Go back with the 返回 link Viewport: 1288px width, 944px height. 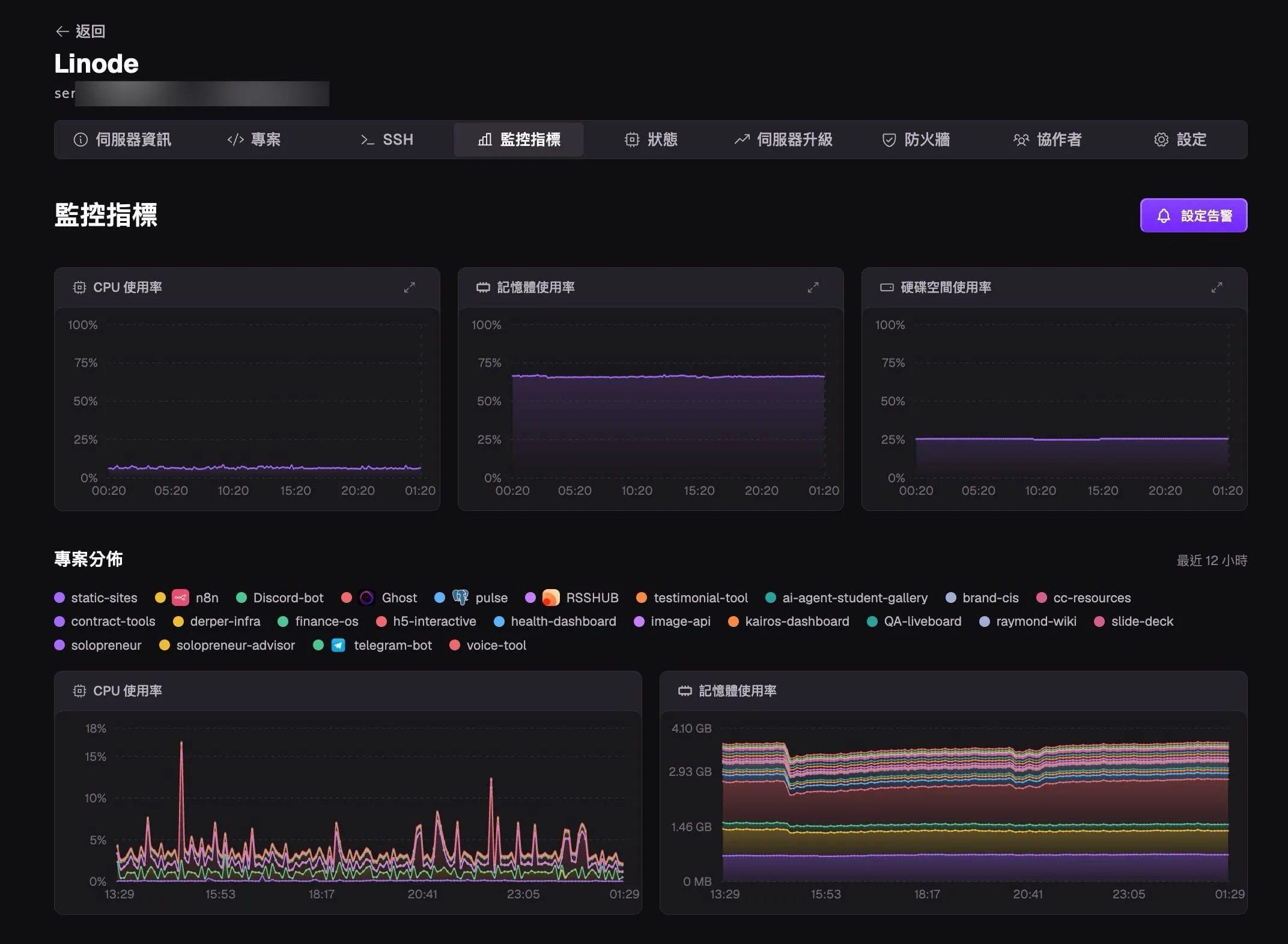tap(80, 31)
